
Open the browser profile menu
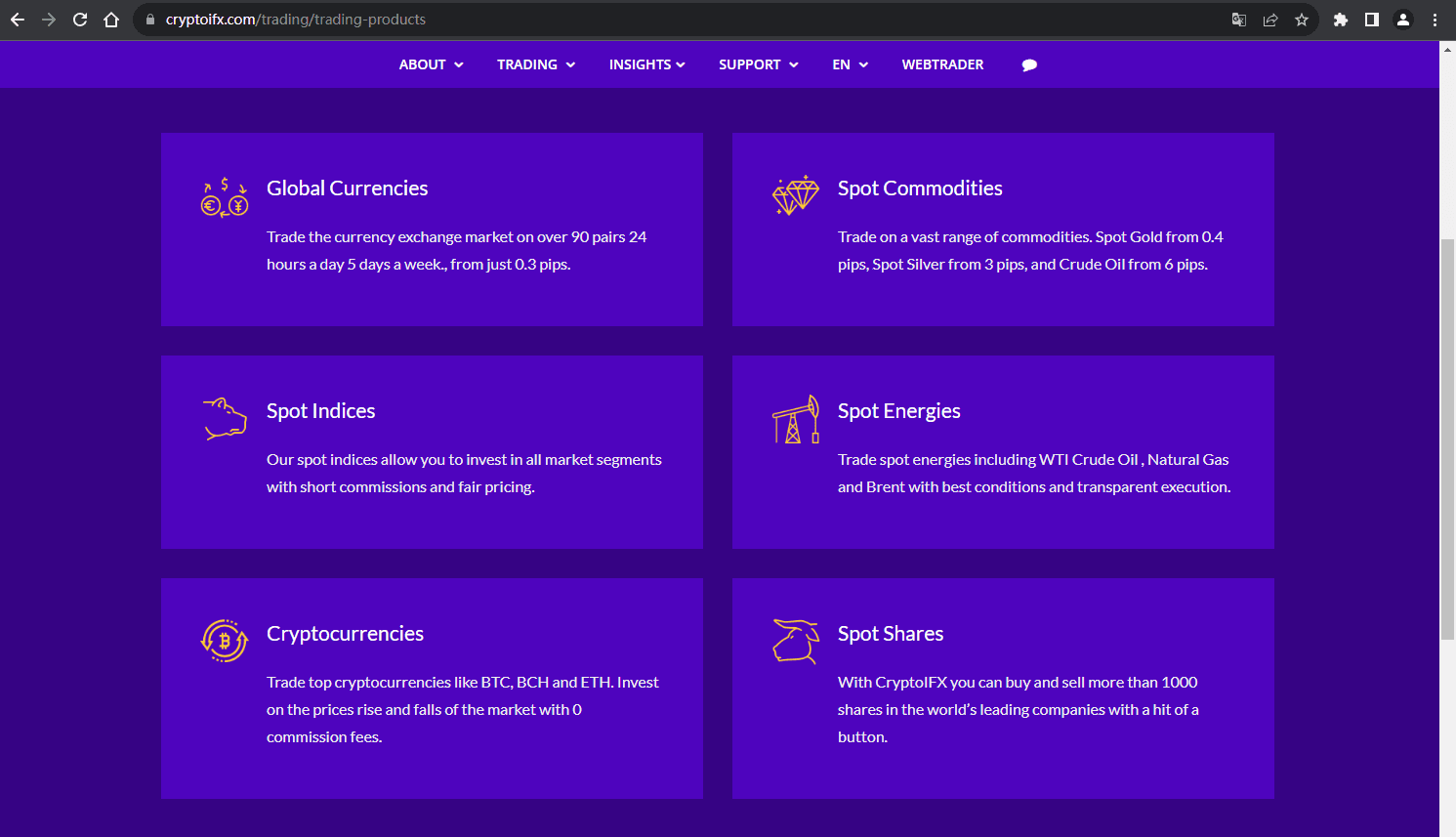[x=1403, y=20]
